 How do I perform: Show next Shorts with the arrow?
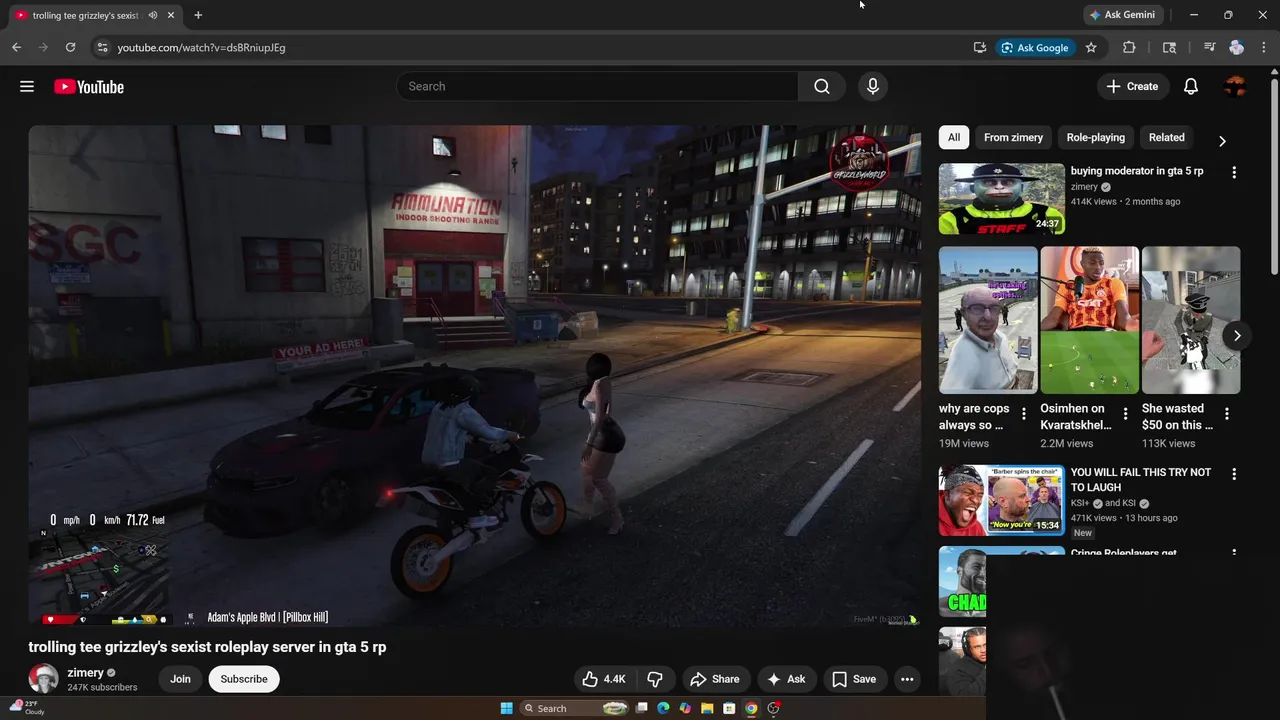pos(1237,335)
